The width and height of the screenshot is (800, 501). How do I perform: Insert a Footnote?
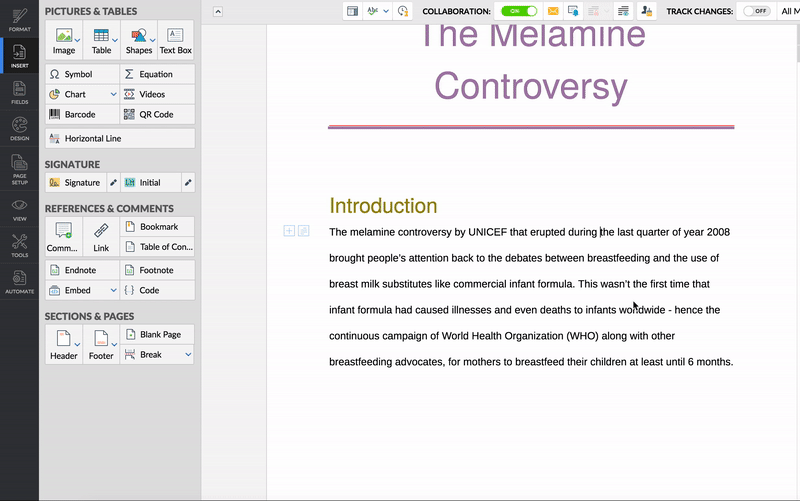tap(157, 270)
